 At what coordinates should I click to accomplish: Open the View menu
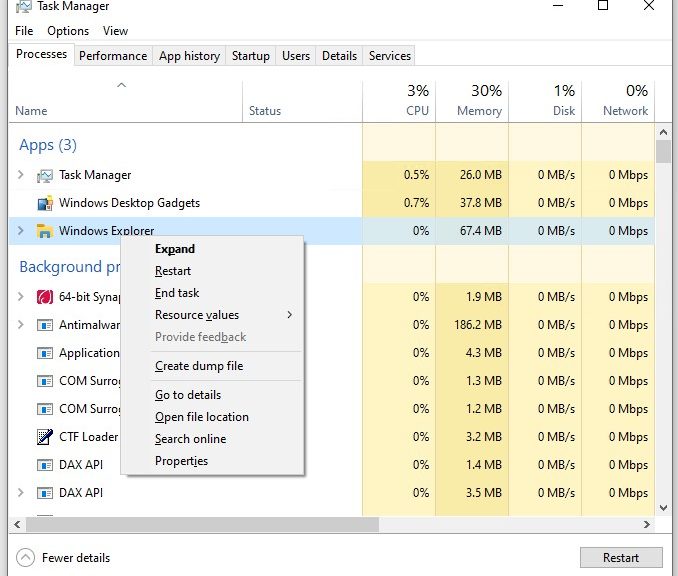click(x=115, y=31)
